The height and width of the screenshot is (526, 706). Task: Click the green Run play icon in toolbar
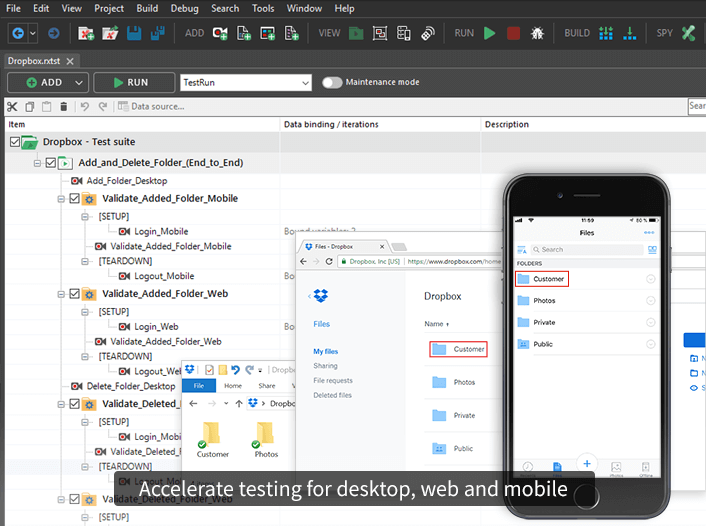pos(489,33)
